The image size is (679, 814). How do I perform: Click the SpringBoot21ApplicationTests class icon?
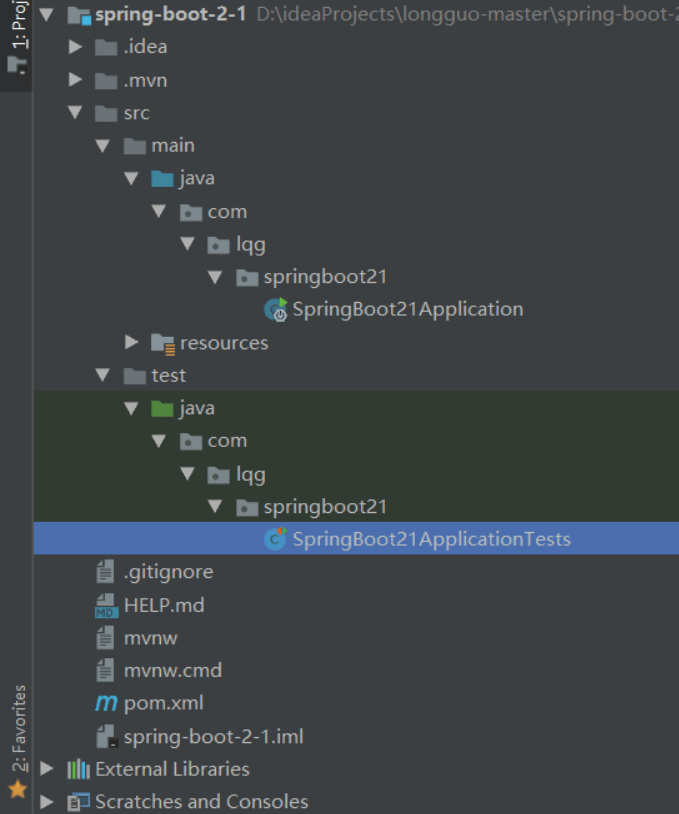point(275,538)
